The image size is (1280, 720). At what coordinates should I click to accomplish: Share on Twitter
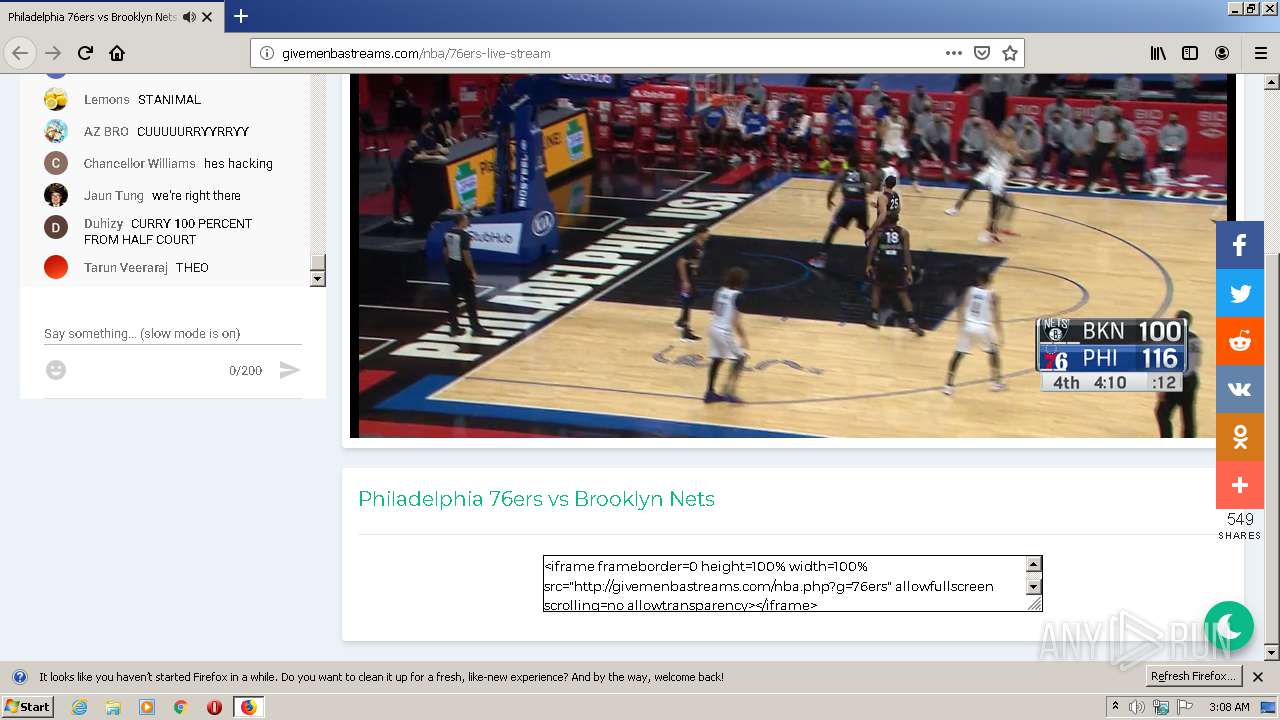point(1240,293)
